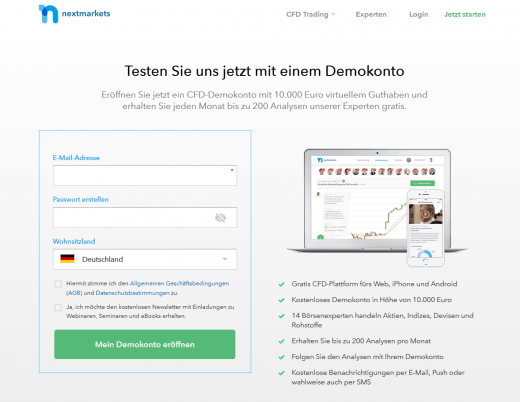Click checkmark beside Kostenlose Benachrichtigungen
The width and height of the screenshot is (520, 402).
[x=282, y=373]
